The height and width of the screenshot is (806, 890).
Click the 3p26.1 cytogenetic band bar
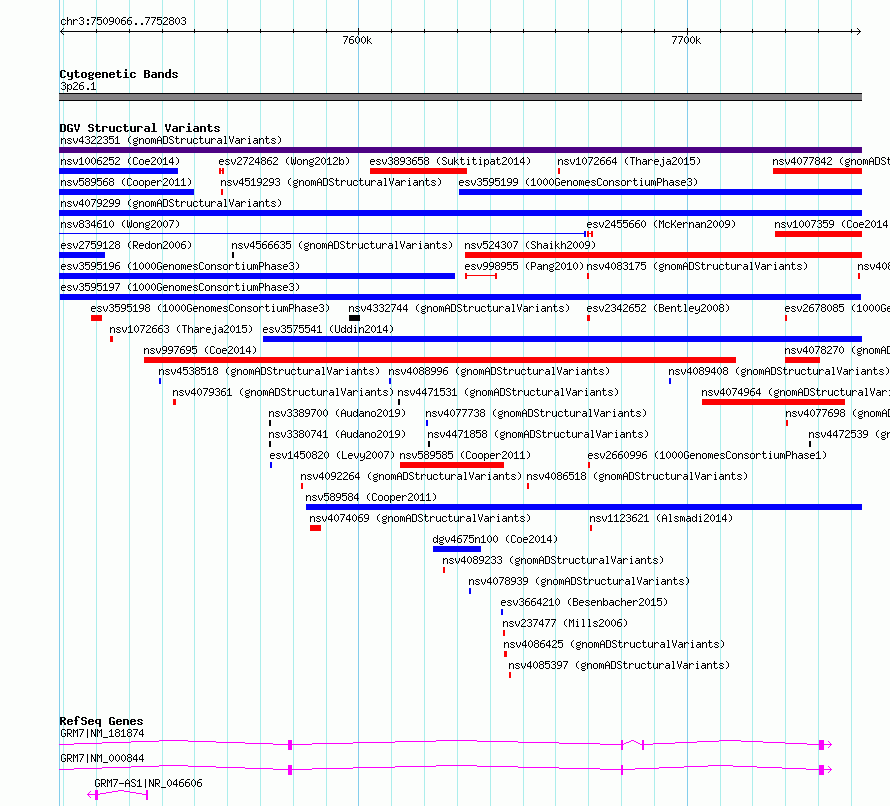(460, 97)
